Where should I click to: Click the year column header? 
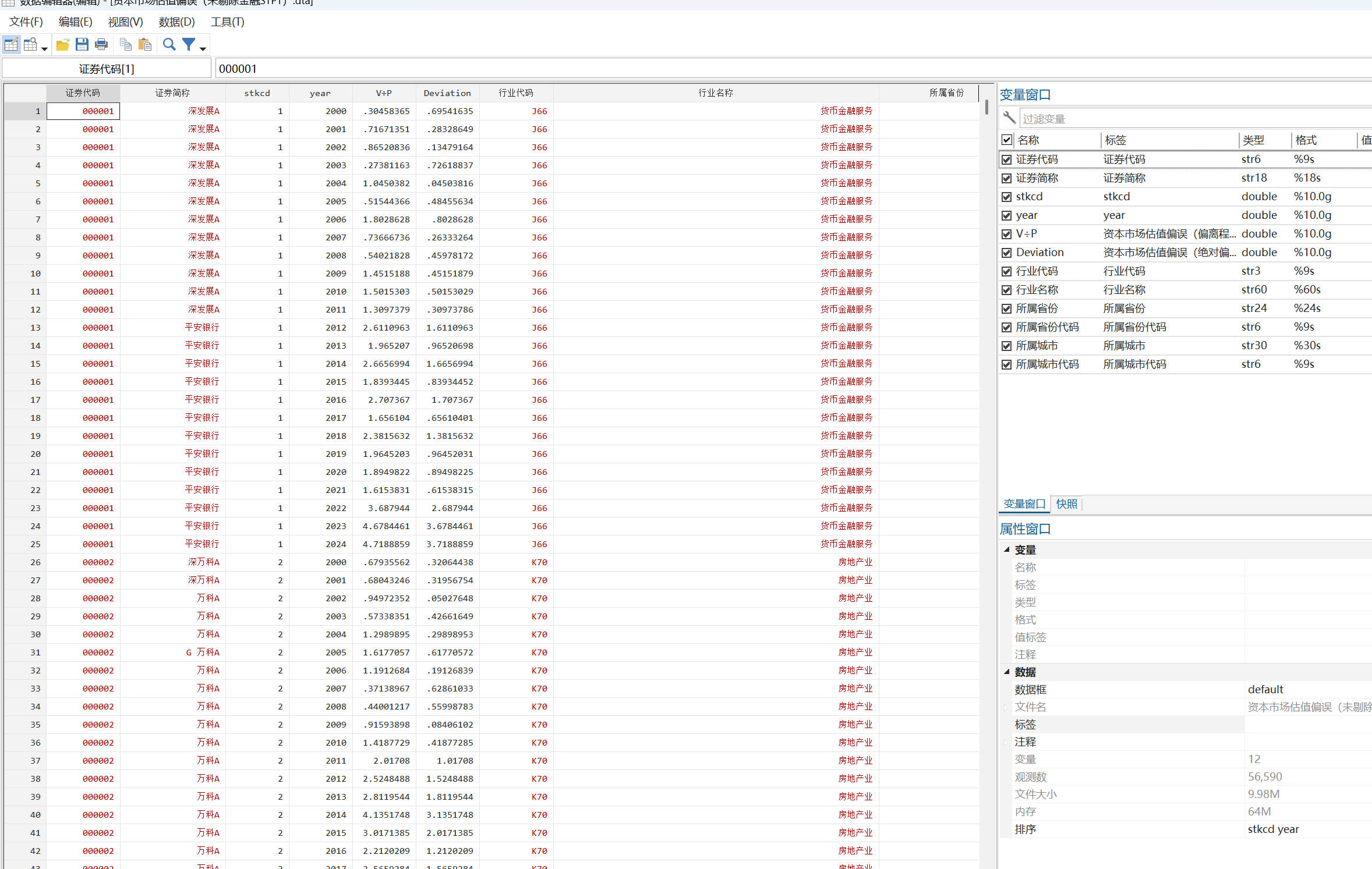point(320,93)
